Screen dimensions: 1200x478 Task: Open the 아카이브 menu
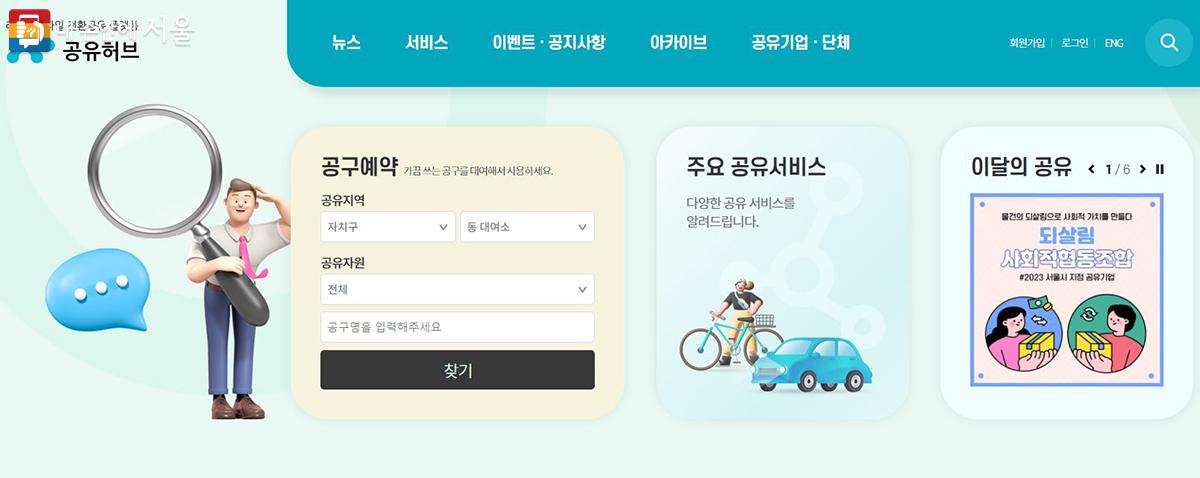pyautogui.click(x=678, y=43)
